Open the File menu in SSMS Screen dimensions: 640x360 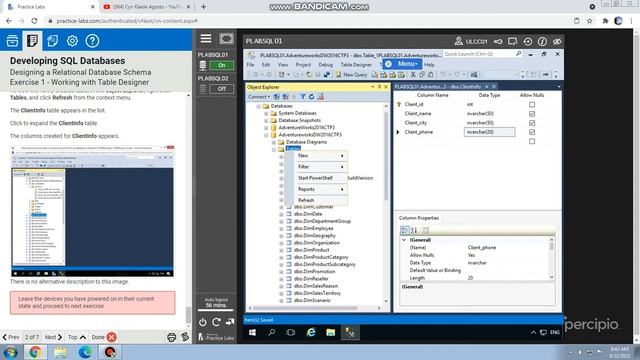click(x=251, y=65)
